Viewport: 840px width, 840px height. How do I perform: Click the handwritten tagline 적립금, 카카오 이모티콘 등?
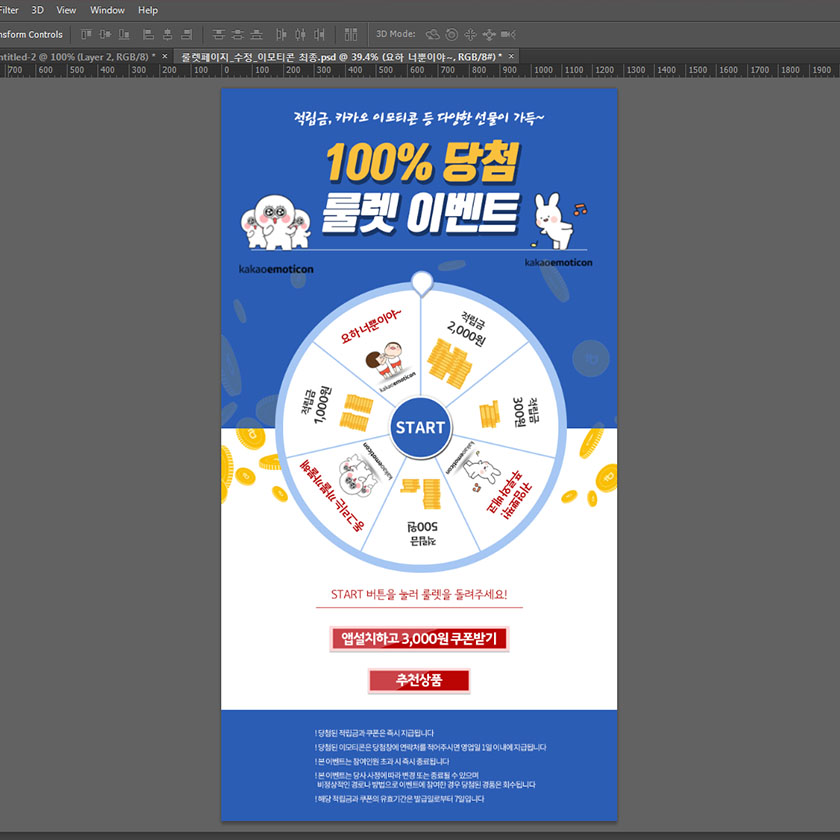[418, 118]
